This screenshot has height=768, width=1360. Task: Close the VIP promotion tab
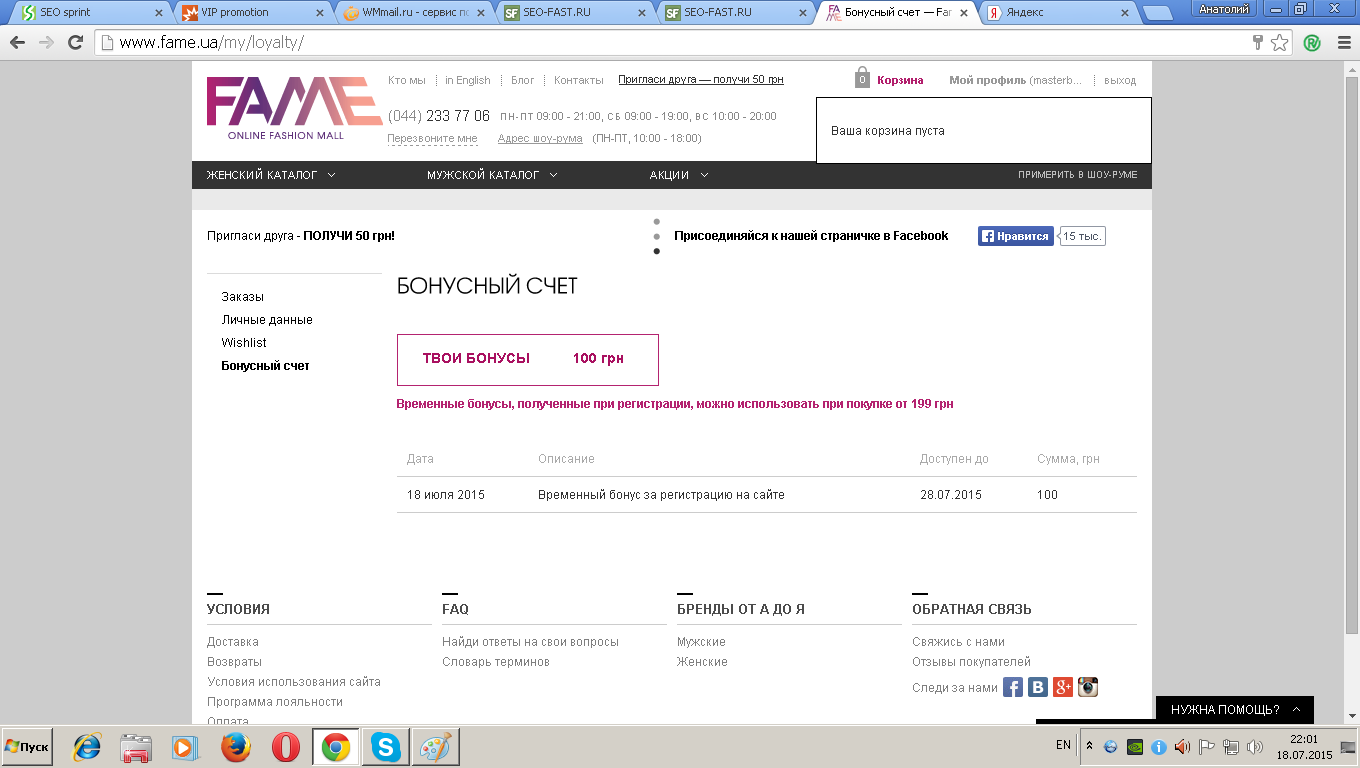tap(319, 13)
